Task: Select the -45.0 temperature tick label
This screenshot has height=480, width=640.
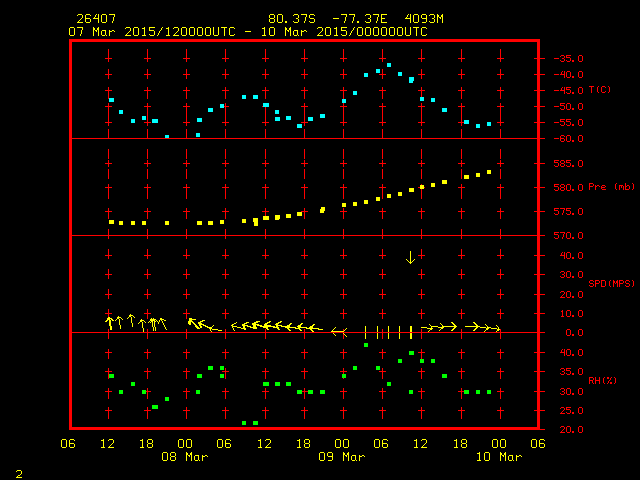Action: 569,91
